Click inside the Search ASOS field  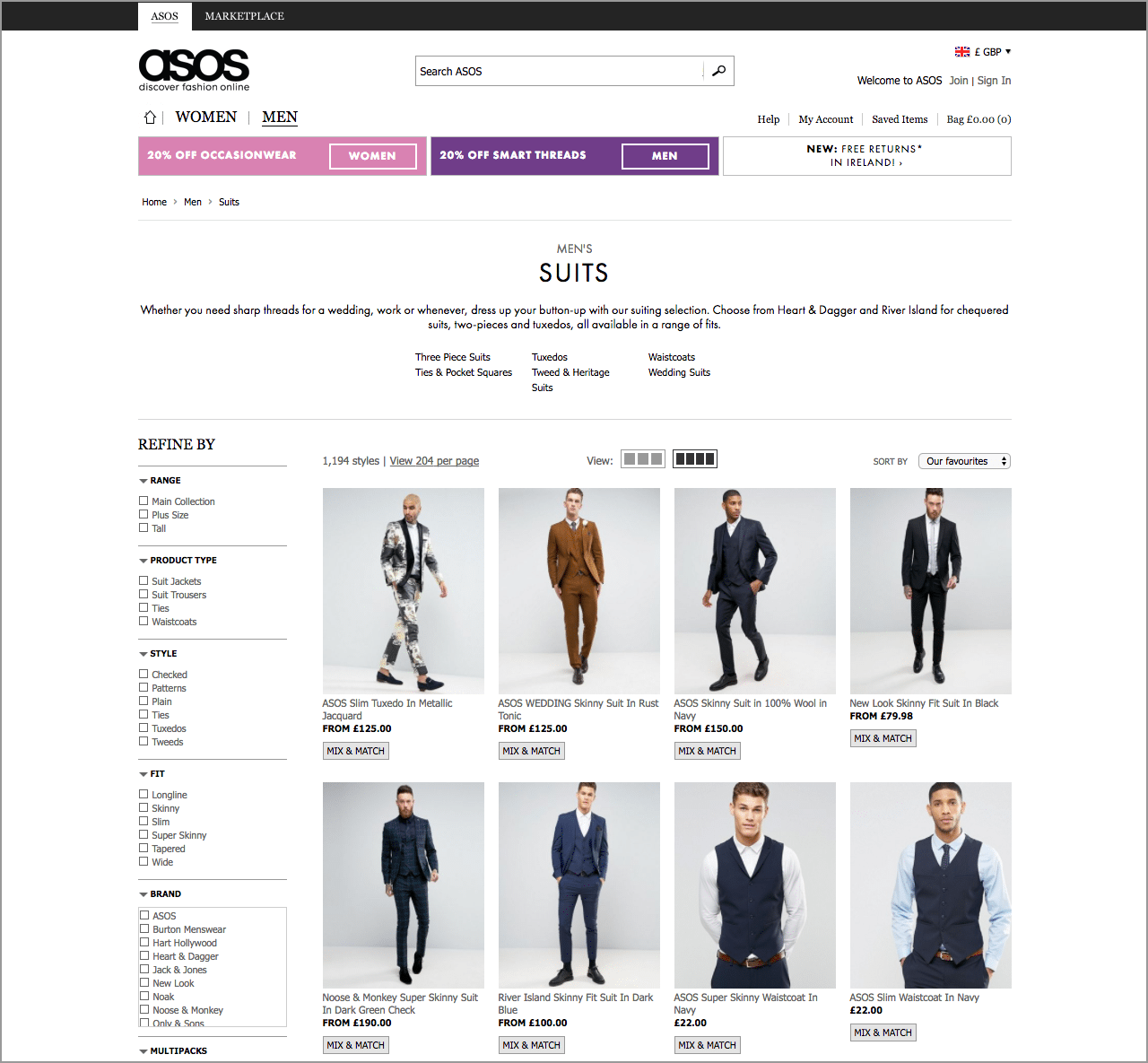pos(560,71)
